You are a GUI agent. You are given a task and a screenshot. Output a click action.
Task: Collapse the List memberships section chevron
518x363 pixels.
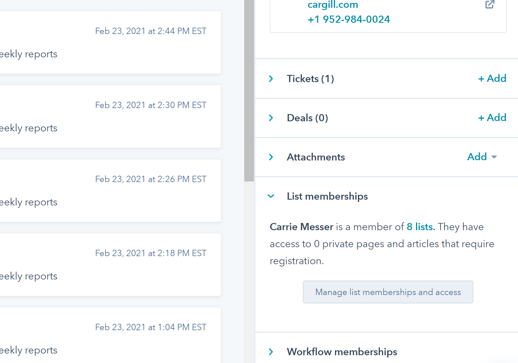point(271,196)
